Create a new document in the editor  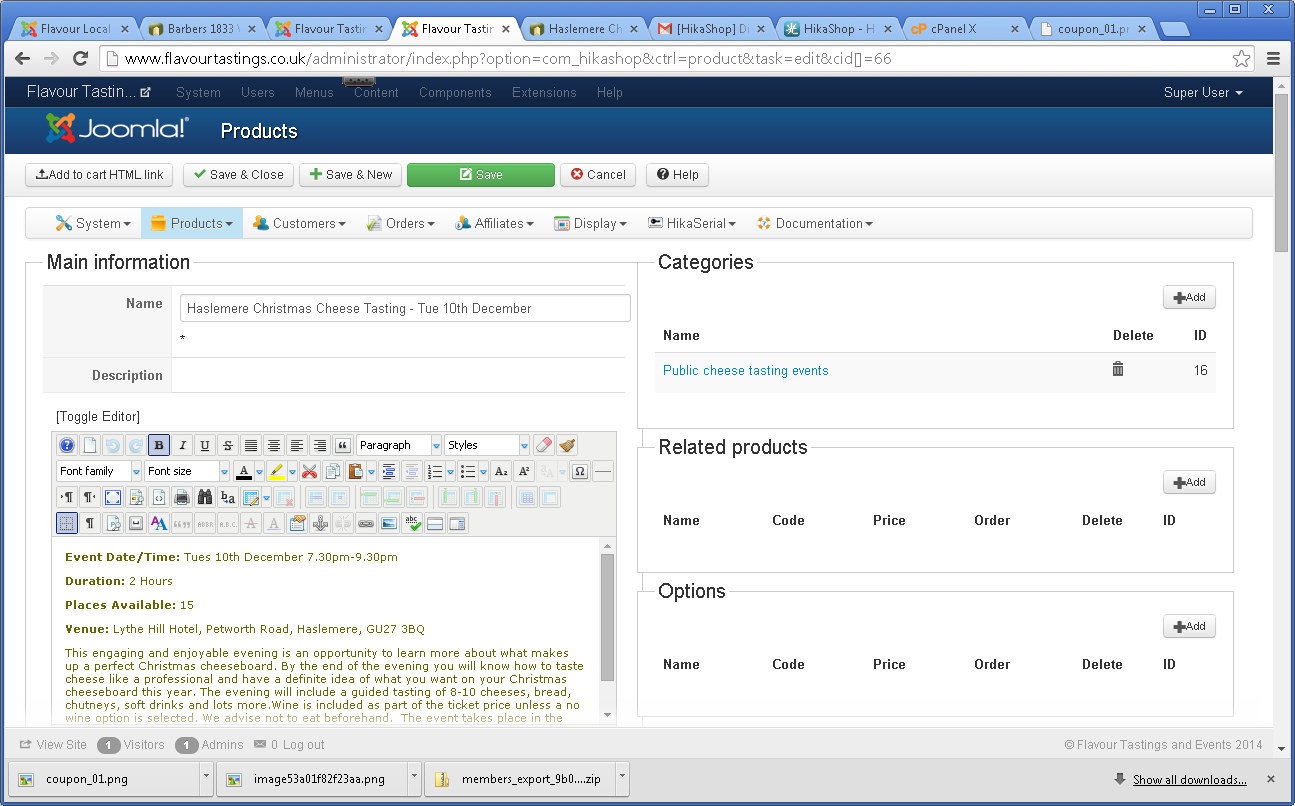click(x=90, y=446)
